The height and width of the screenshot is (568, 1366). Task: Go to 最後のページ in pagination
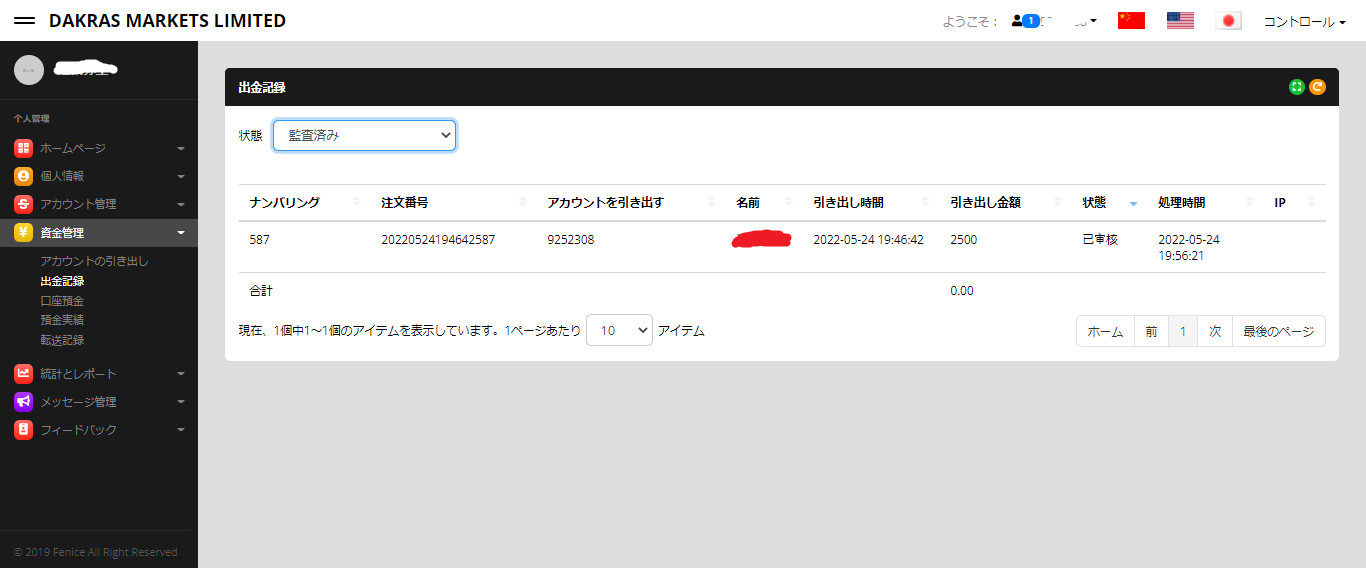1278,331
